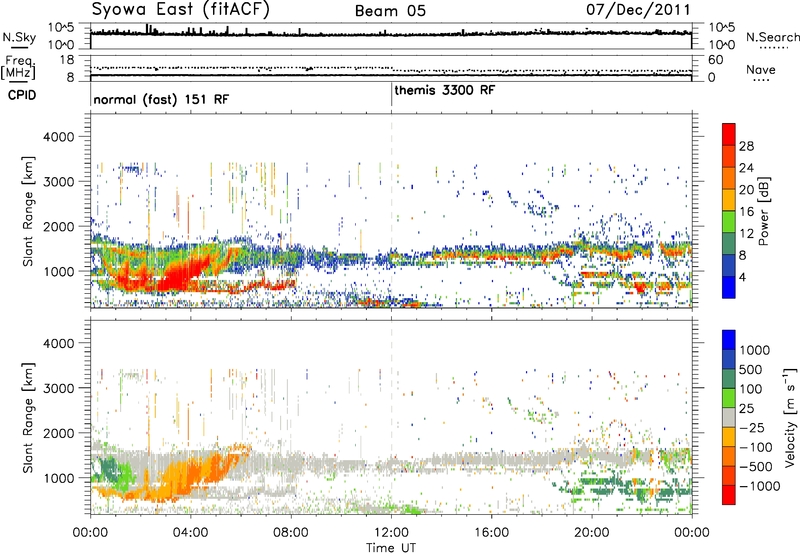This screenshot has height=554, width=800.
Task: Click 'Slant Range [km]' label of velocity panel
Action: 28,418
